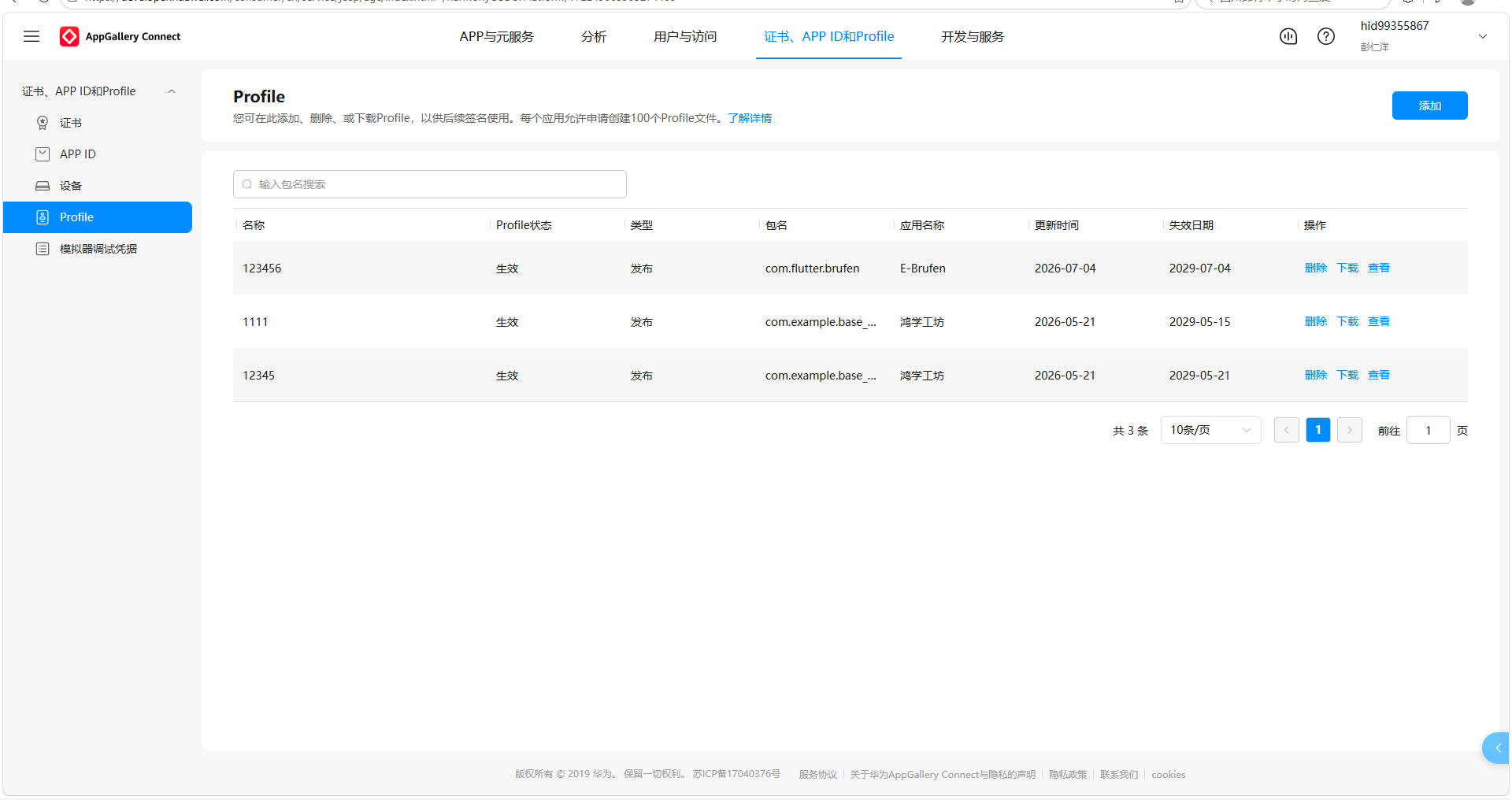Click the 失效日期 column header
Image resolution: width=1512 pixels, height=800 pixels.
click(x=1191, y=225)
